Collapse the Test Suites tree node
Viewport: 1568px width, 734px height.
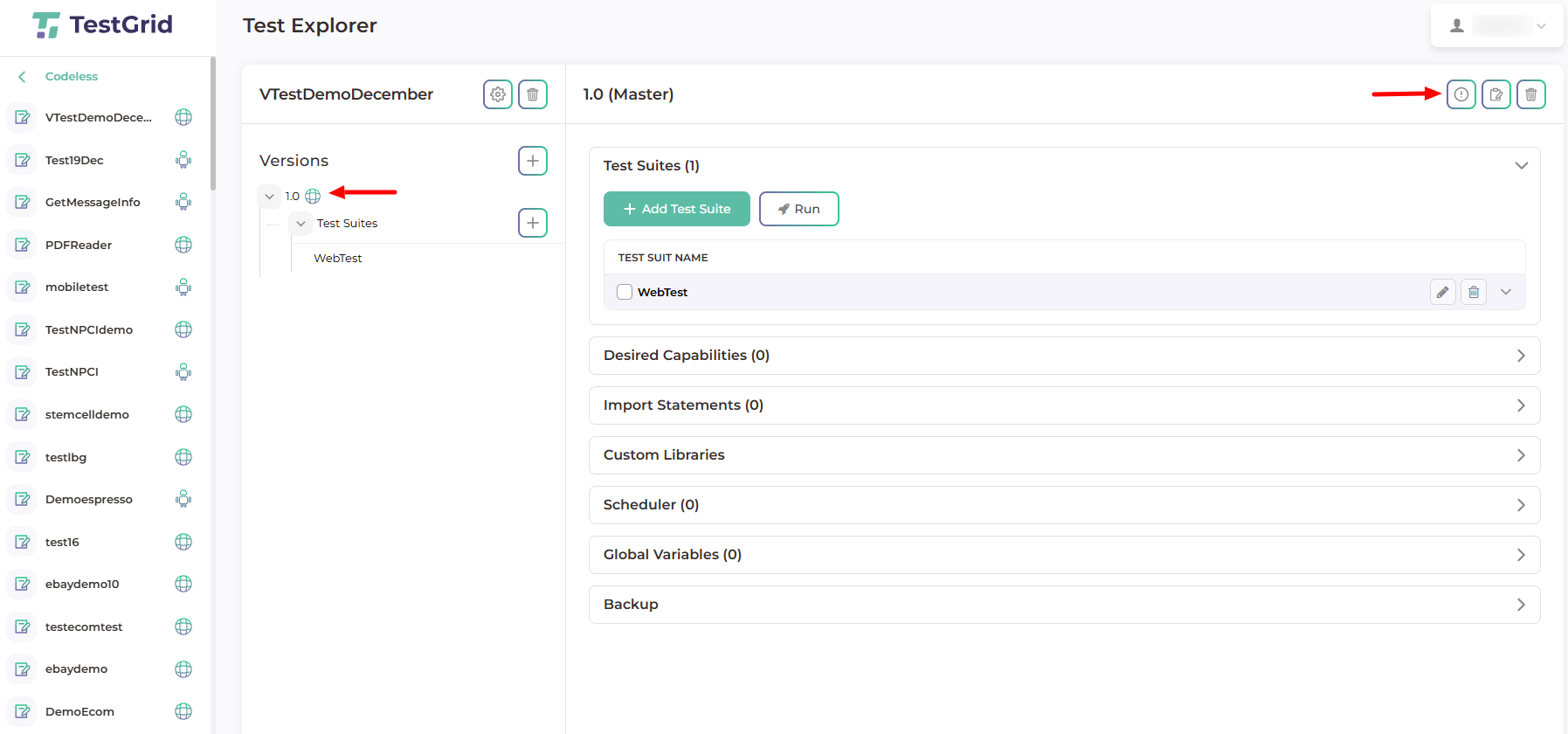(x=300, y=224)
